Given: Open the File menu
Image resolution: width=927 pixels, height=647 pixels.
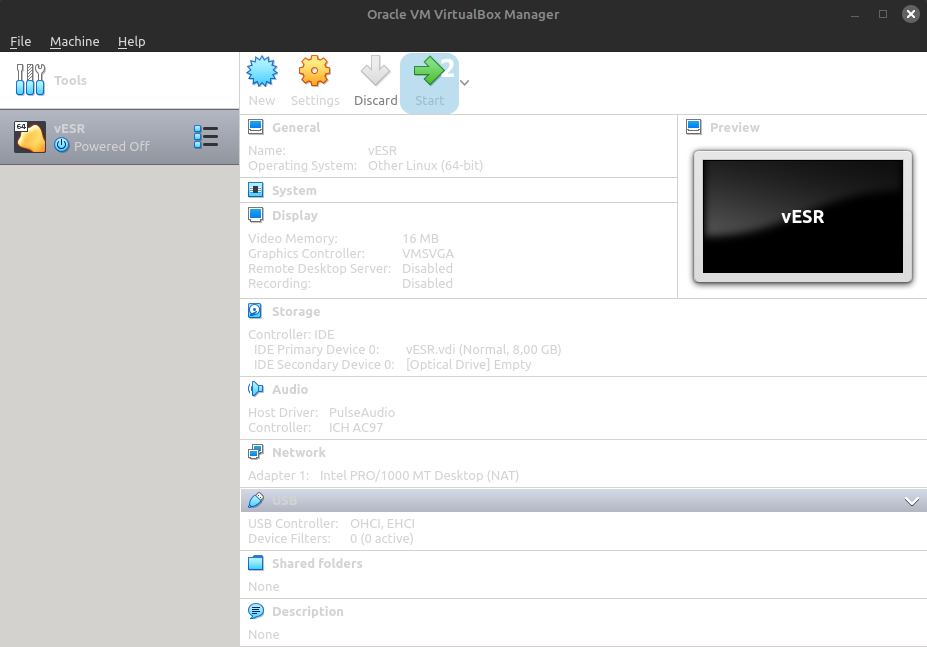Looking at the screenshot, I should (x=21, y=41).
